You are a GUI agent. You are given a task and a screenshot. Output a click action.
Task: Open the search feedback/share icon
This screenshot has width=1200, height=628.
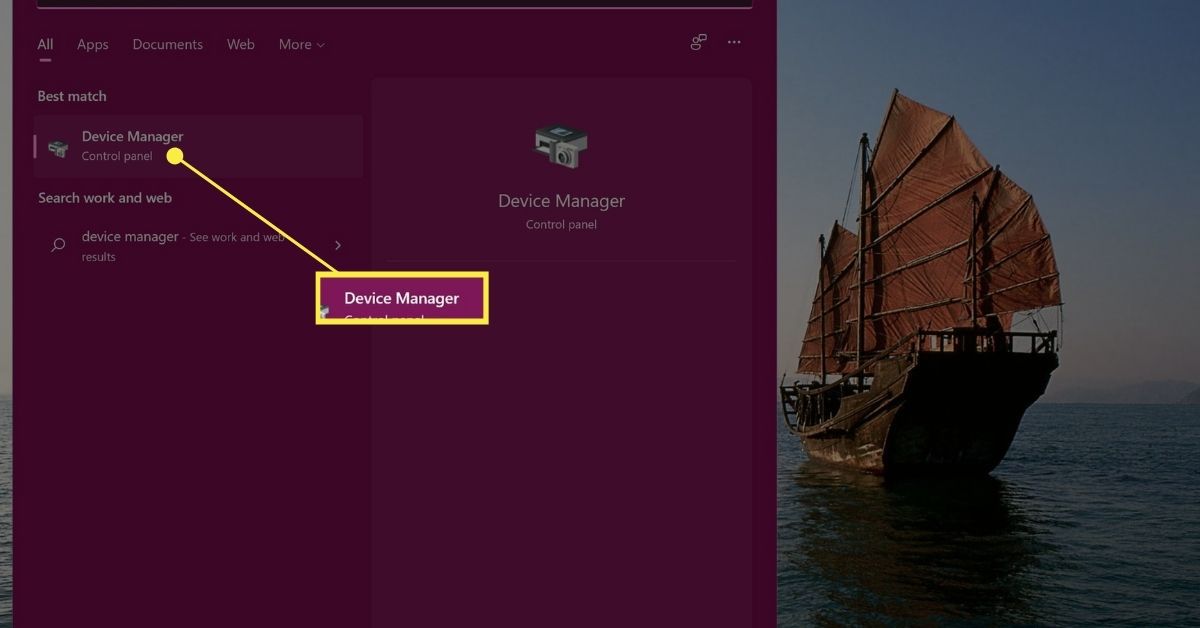click(698, 42)
